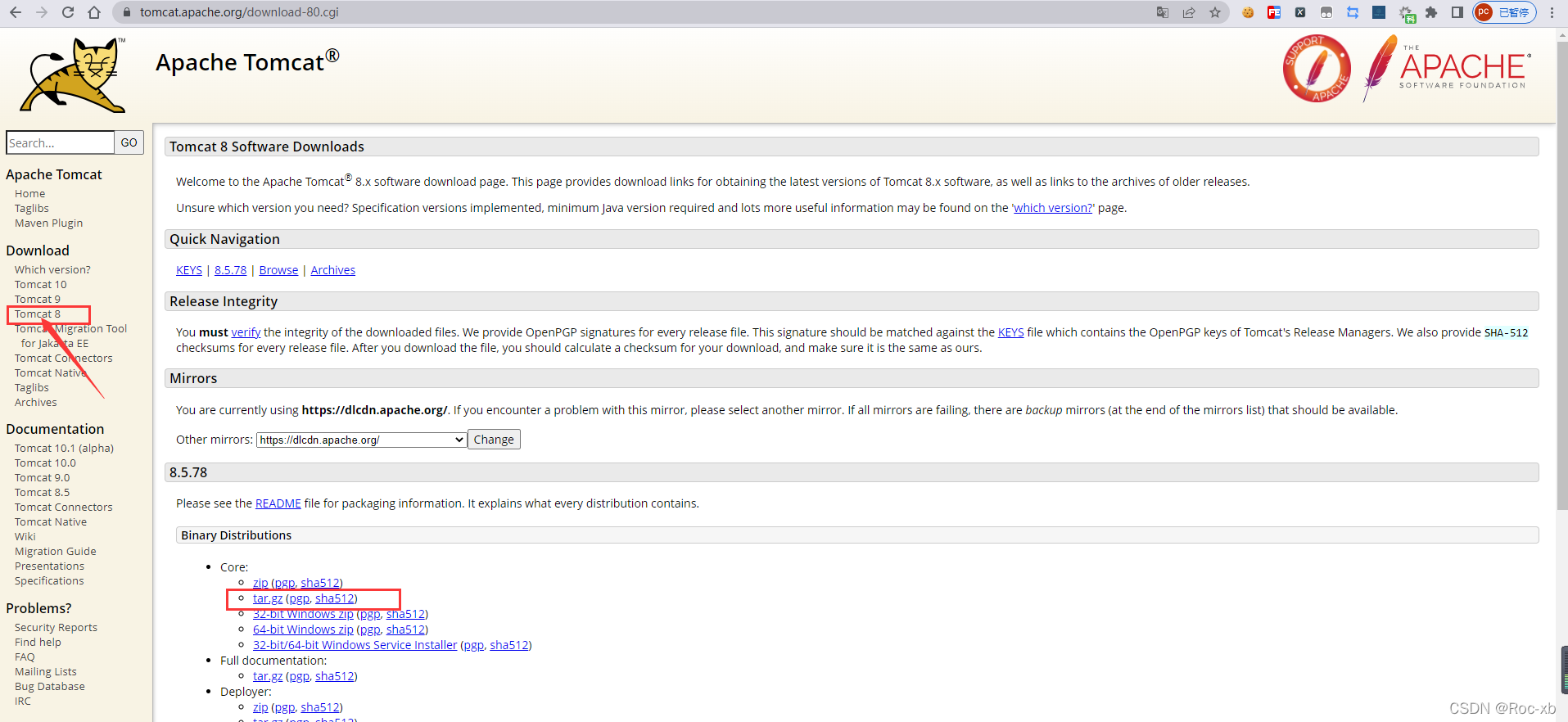Download the Core tar.gz distribution

[x=268, y=598]
